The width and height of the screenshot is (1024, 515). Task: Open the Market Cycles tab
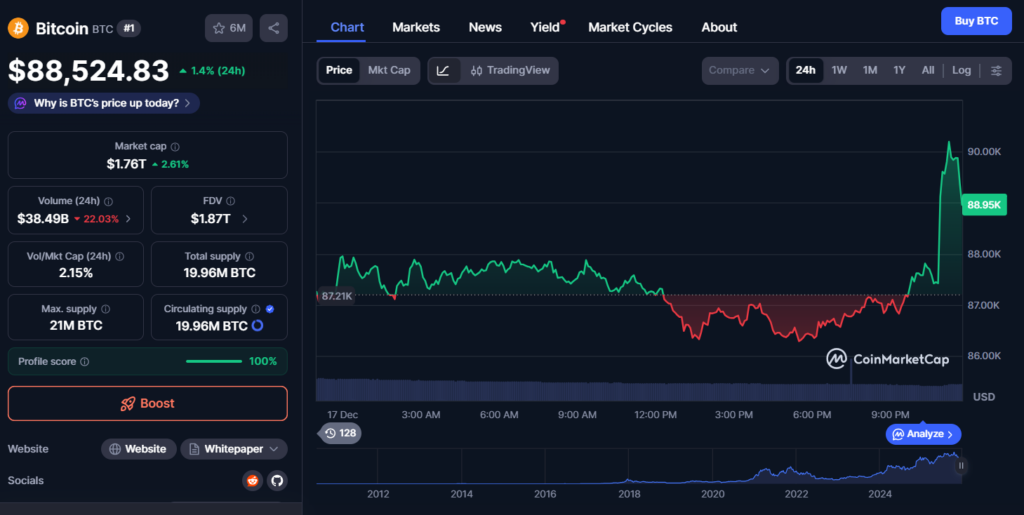pos(630,27)
